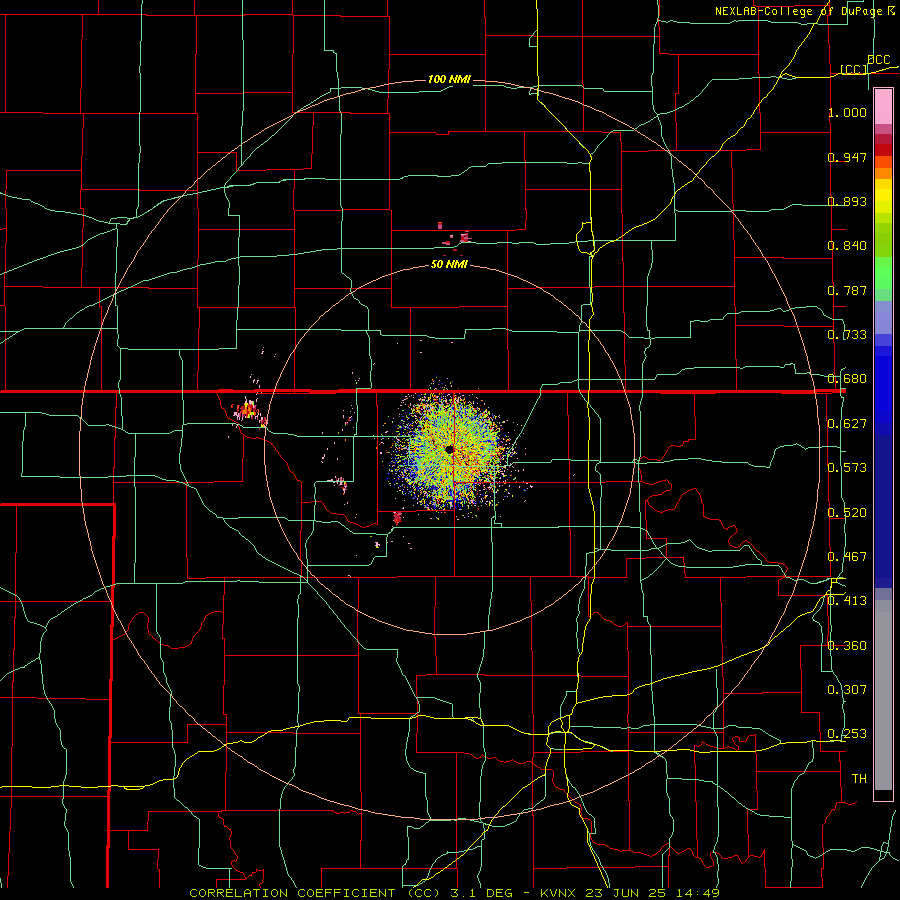
Task: Click the 0.893 legend value
Action: (x=847, y=201)
